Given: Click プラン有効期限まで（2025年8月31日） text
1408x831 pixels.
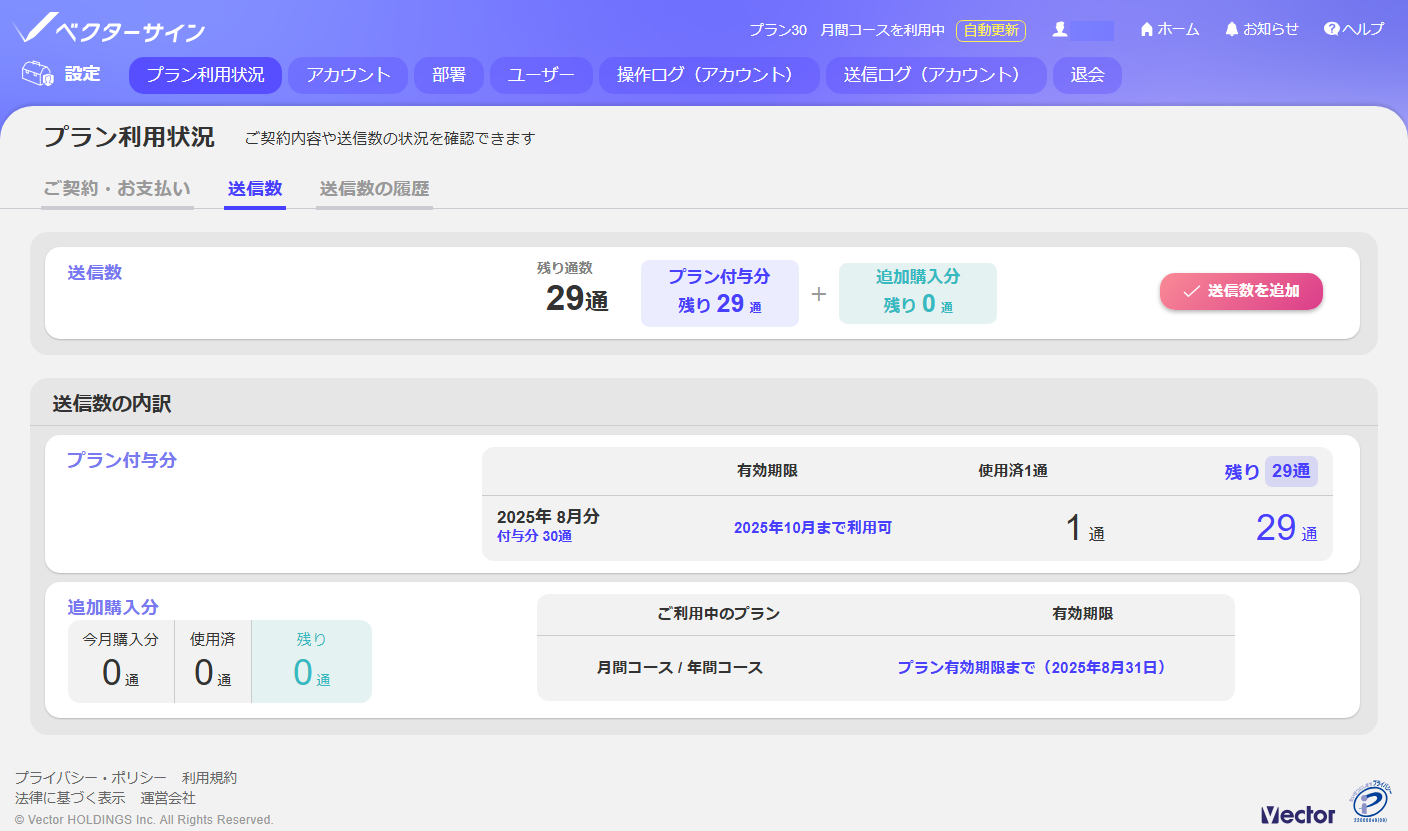Looking at the screenshot, I should click(x=1032, y=667).
